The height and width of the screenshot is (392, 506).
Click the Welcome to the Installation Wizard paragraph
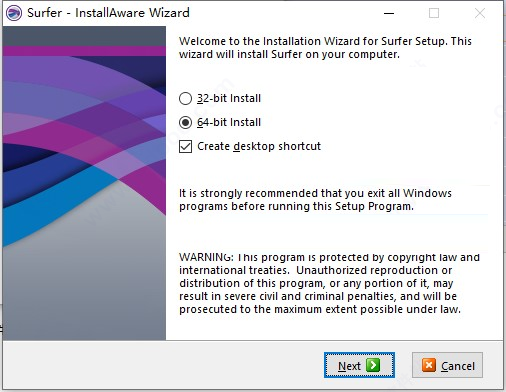click(x=325, y=48)
